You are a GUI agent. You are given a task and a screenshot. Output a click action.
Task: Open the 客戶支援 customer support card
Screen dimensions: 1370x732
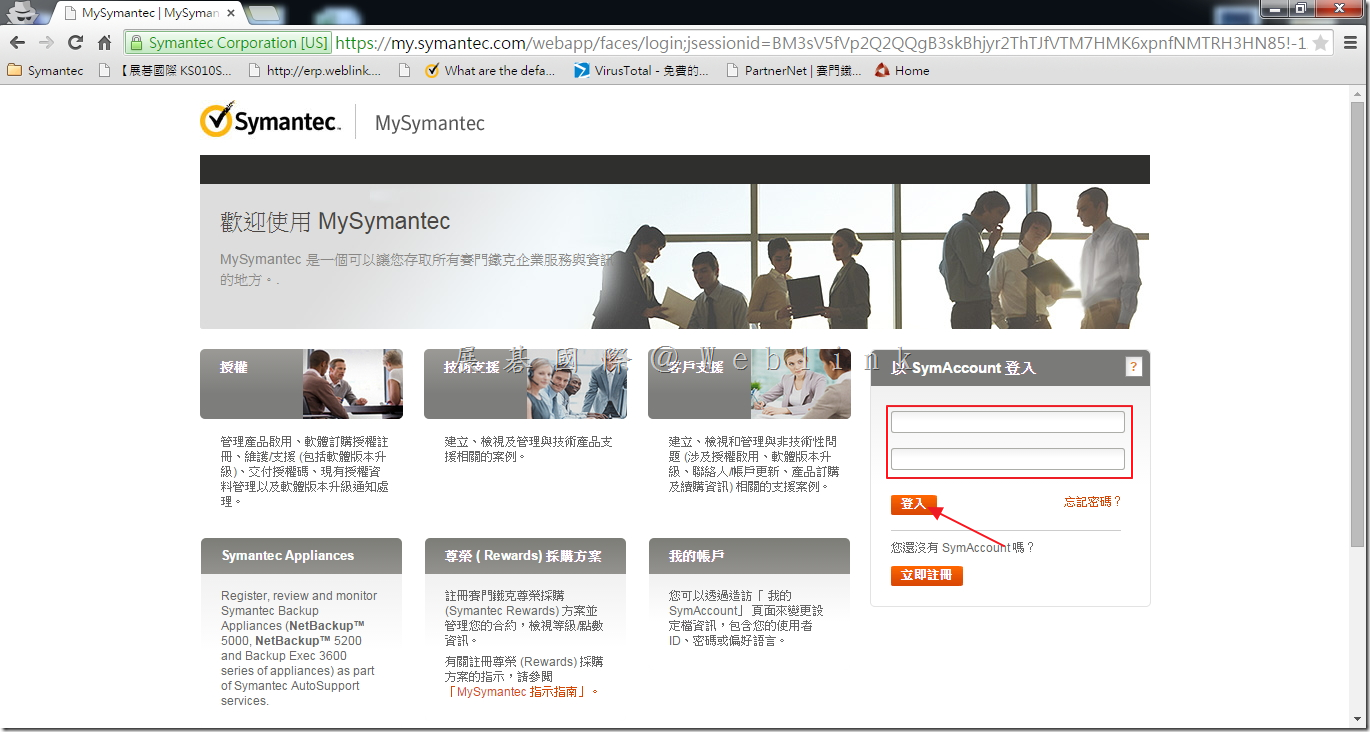click(749, 384)
